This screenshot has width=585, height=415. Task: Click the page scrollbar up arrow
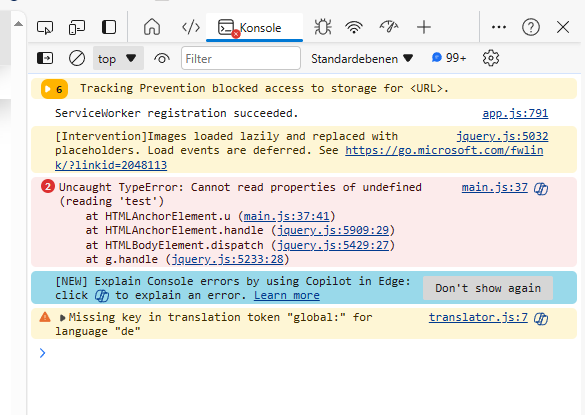pyautogui.click(x=18, y=24)
